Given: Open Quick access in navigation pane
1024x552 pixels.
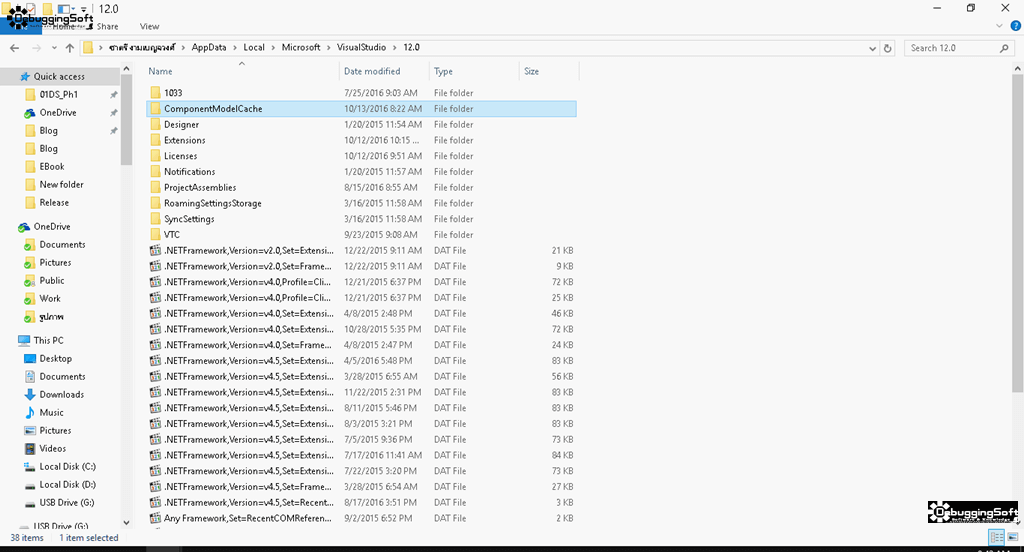Looking at the screenshot, I should 59,76.
